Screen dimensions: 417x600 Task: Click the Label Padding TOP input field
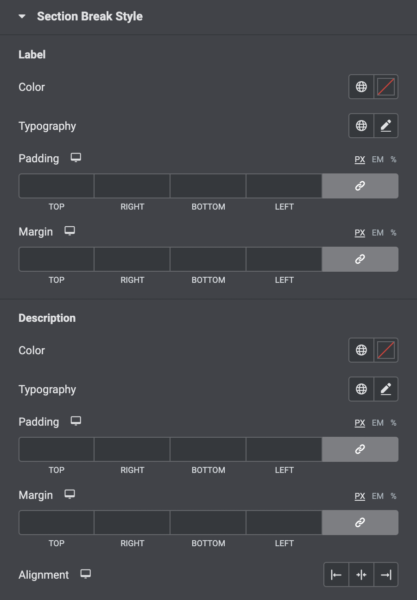point(56,186)
